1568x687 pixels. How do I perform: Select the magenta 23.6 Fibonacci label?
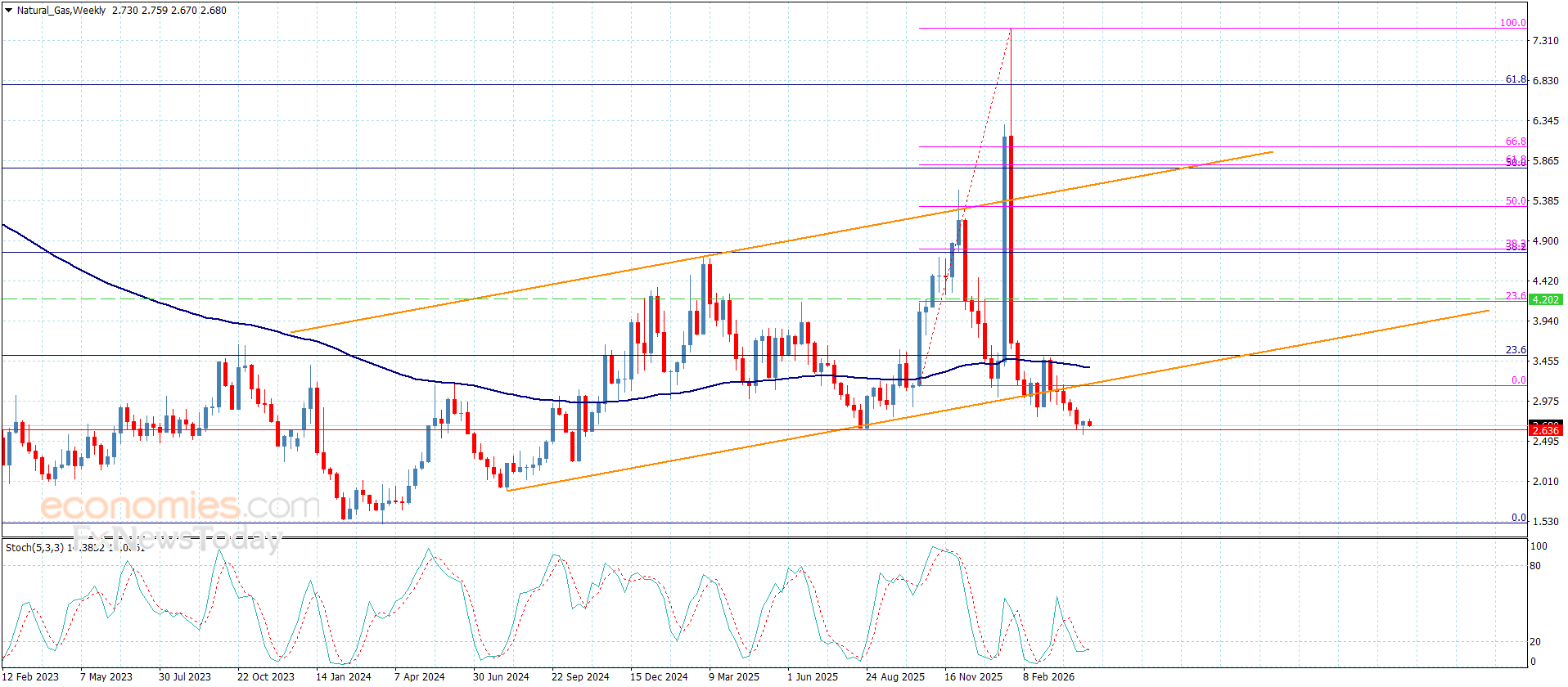coord(1516,296)
